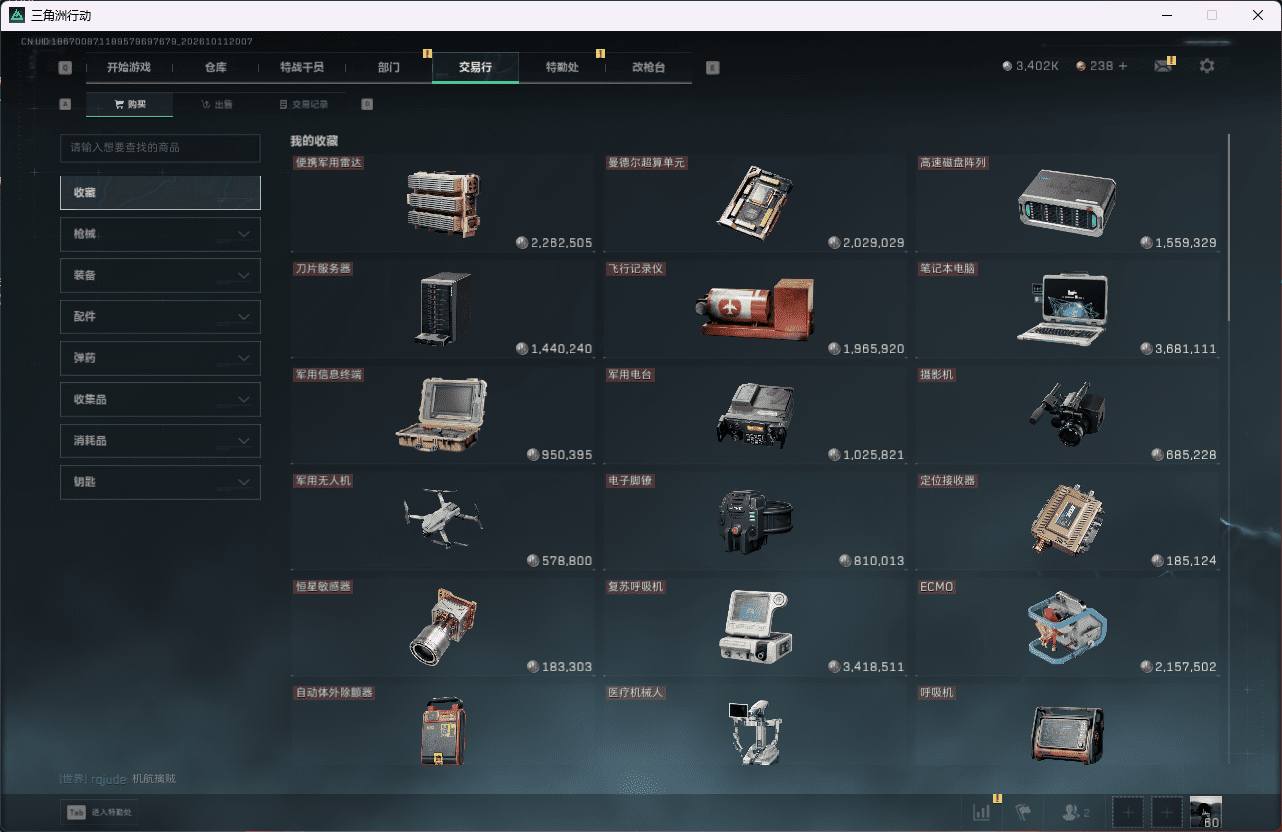Switch to the 特战干员 tab
The image size is (1282, 832).
(302, 67)
